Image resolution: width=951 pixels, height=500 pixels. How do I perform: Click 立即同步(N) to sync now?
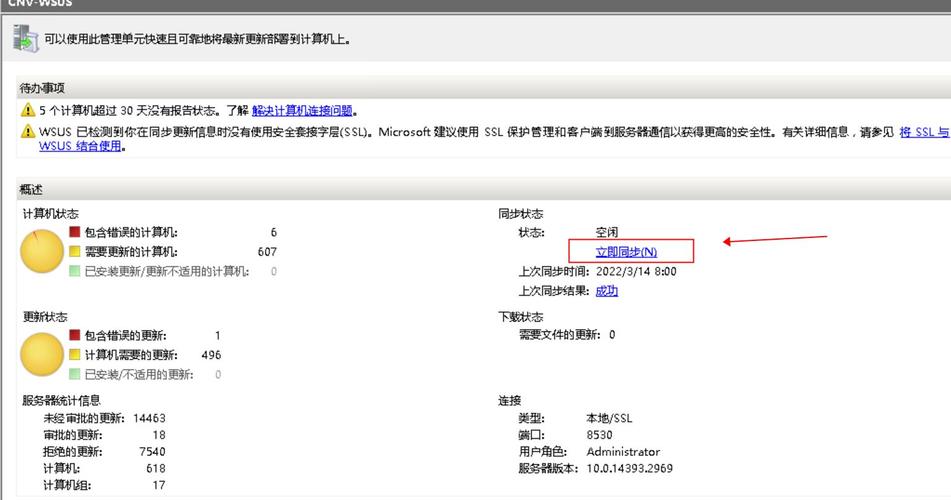626,252
